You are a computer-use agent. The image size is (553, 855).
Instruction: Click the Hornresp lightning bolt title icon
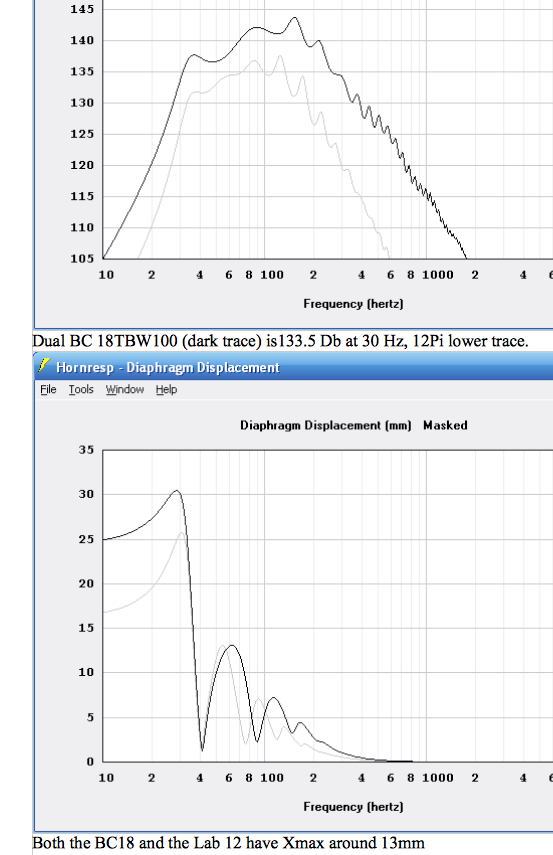pyautogui.click(x=44, y=366)
